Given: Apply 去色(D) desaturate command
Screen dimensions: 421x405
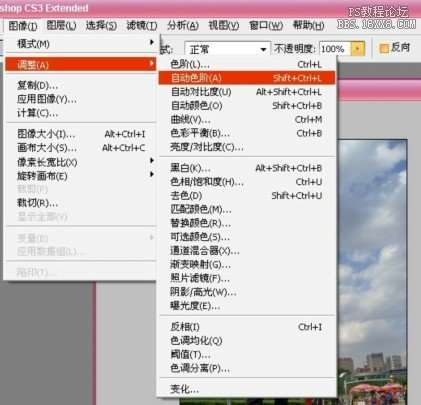Looking at the screenshot, I should tap(246, 195).
